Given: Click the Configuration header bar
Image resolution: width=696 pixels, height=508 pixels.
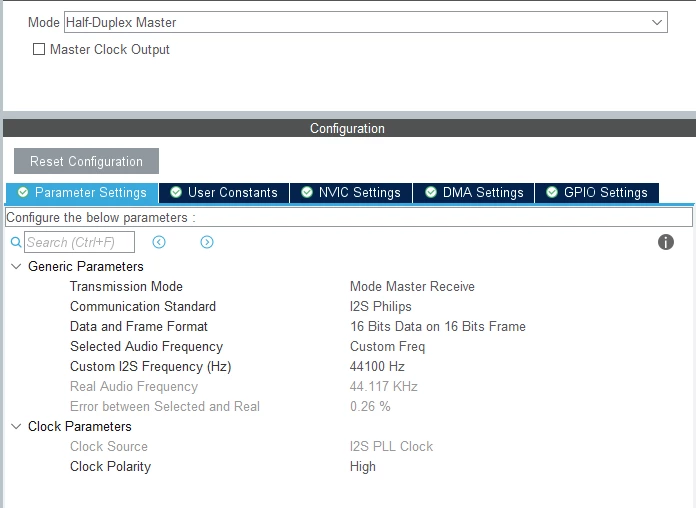Looking at the screenshot, I should coord(349,128).
